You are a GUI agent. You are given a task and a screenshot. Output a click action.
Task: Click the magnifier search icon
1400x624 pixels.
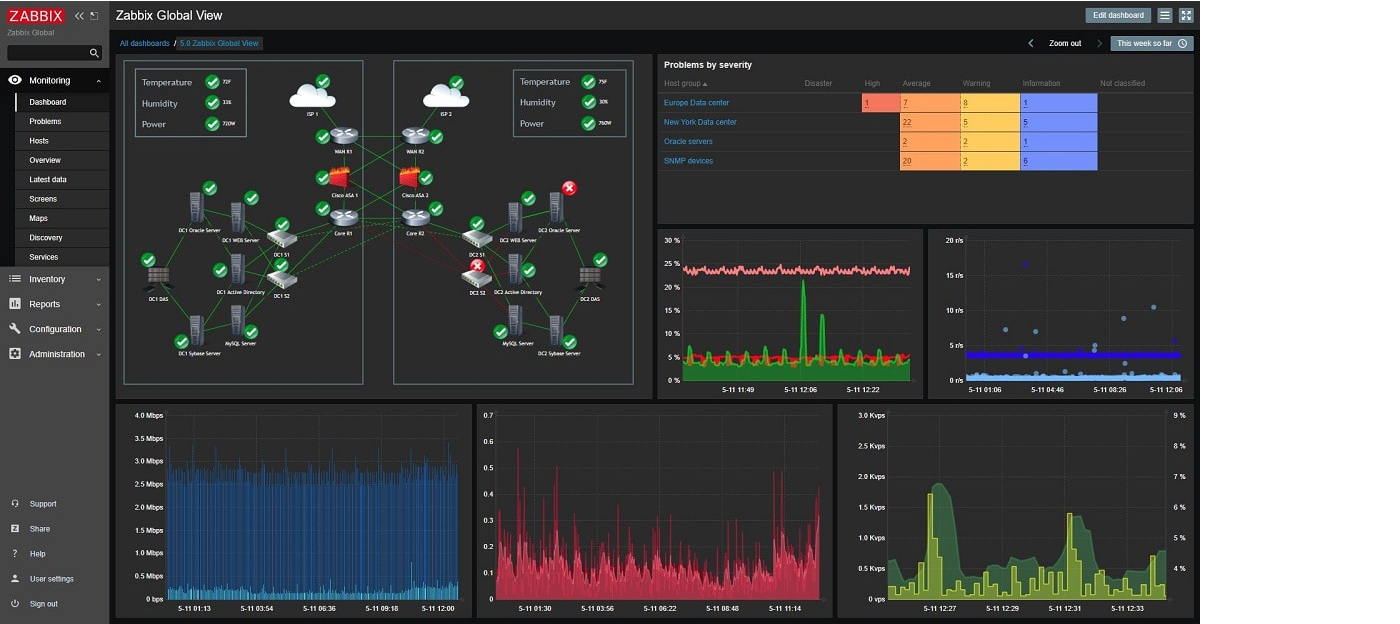tap(94, 53)
